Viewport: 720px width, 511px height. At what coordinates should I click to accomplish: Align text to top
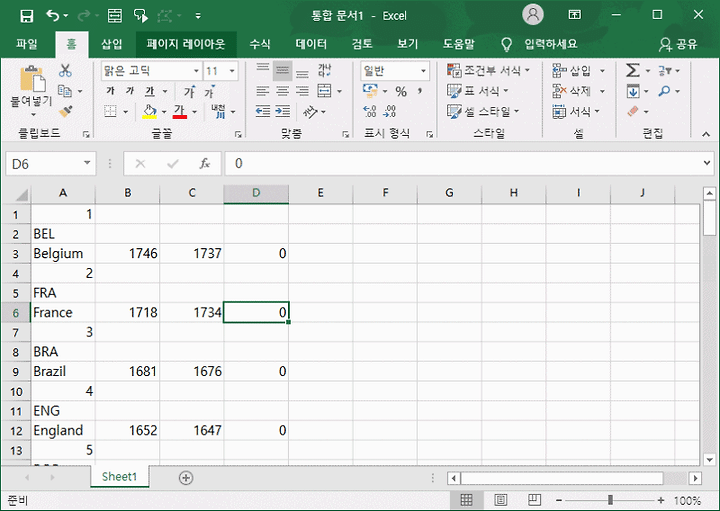coord(263,70)
